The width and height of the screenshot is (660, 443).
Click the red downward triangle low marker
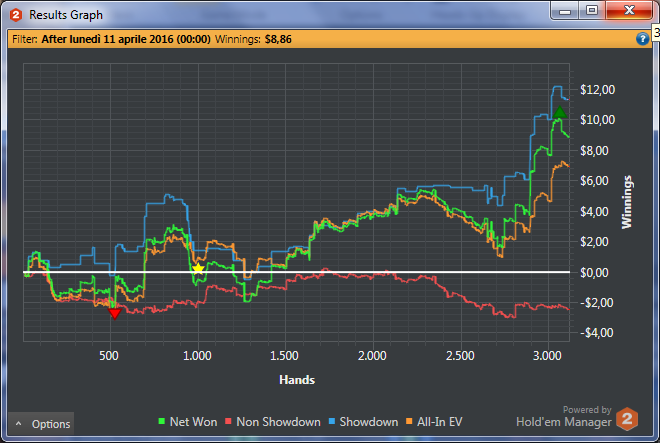pyautogui.click(x=114, y=313)
